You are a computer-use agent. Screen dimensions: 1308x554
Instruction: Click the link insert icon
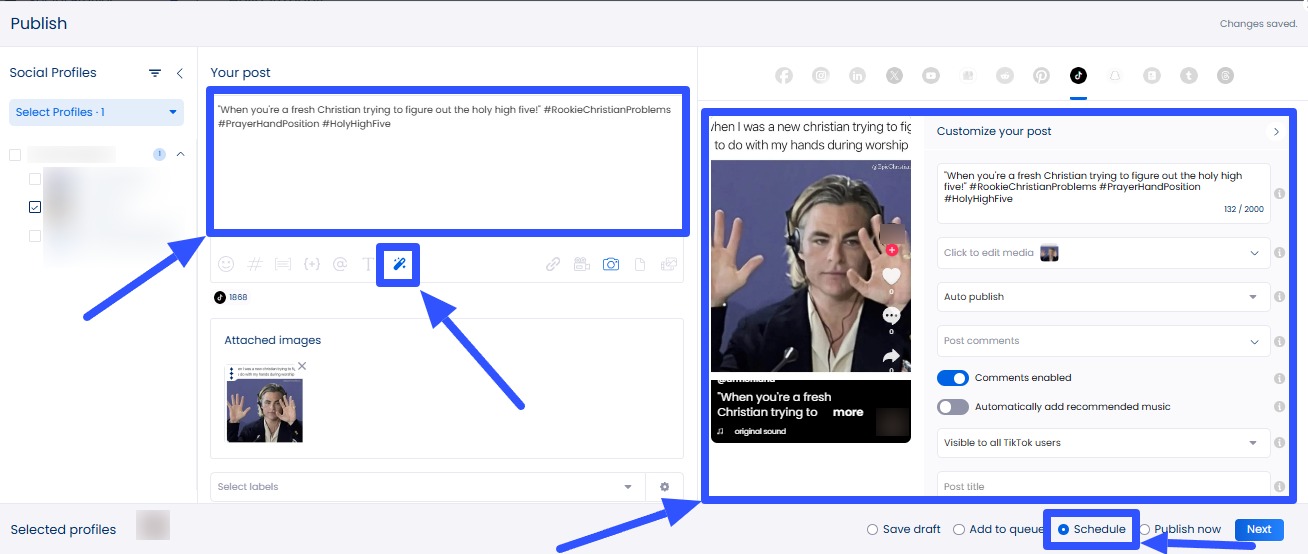(x=553, y=265)
